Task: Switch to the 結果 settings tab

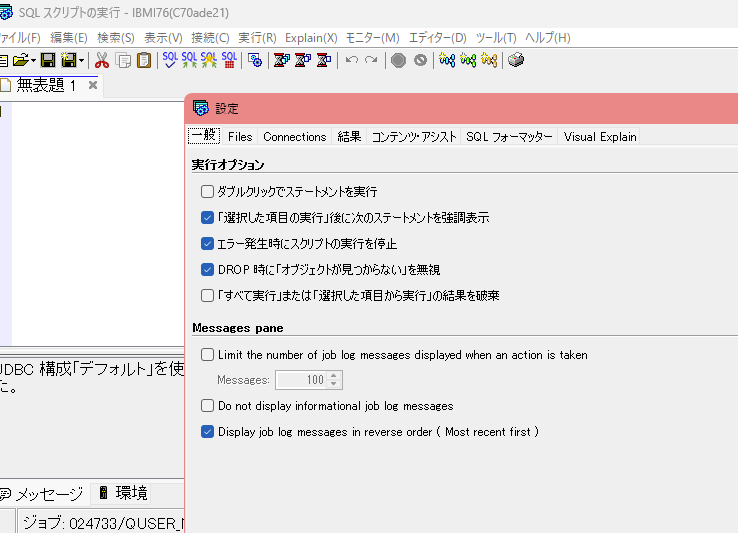Action: [349, 137]
